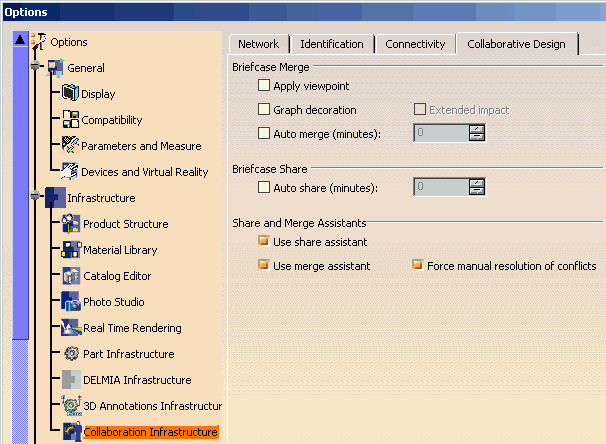Open Compatibility settings icon

70,120
